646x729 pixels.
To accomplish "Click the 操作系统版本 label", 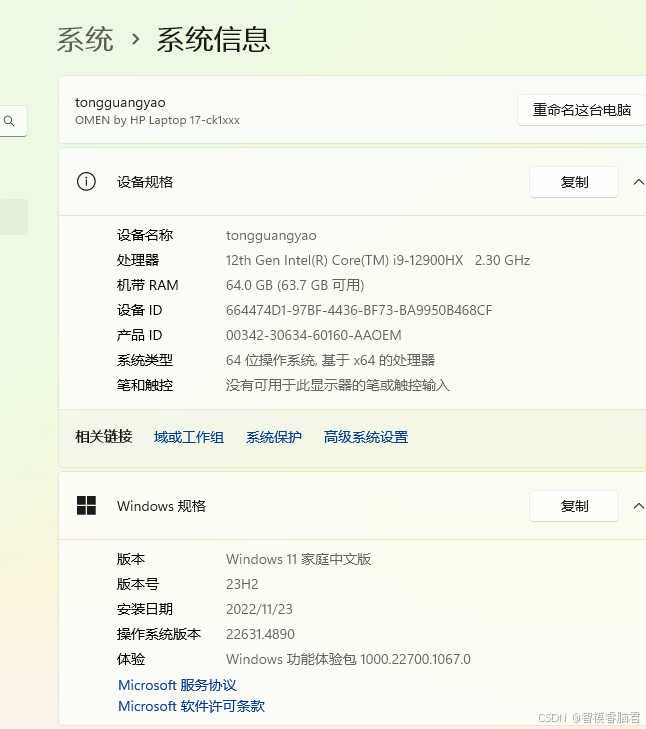I will pos(159,634).
